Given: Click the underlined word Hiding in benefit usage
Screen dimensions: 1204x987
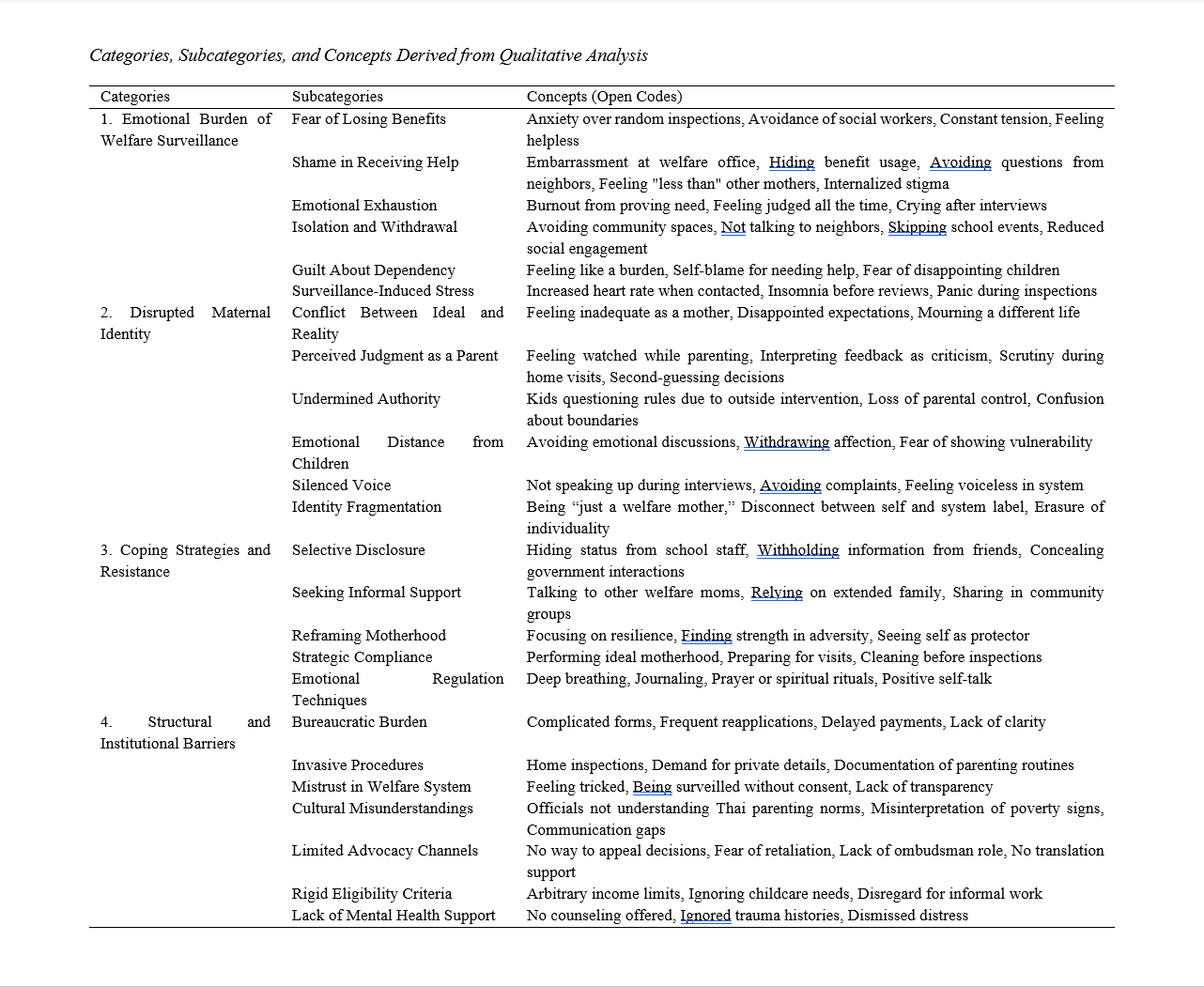Looking at the screenshot, I should click(x=791, y=162).
